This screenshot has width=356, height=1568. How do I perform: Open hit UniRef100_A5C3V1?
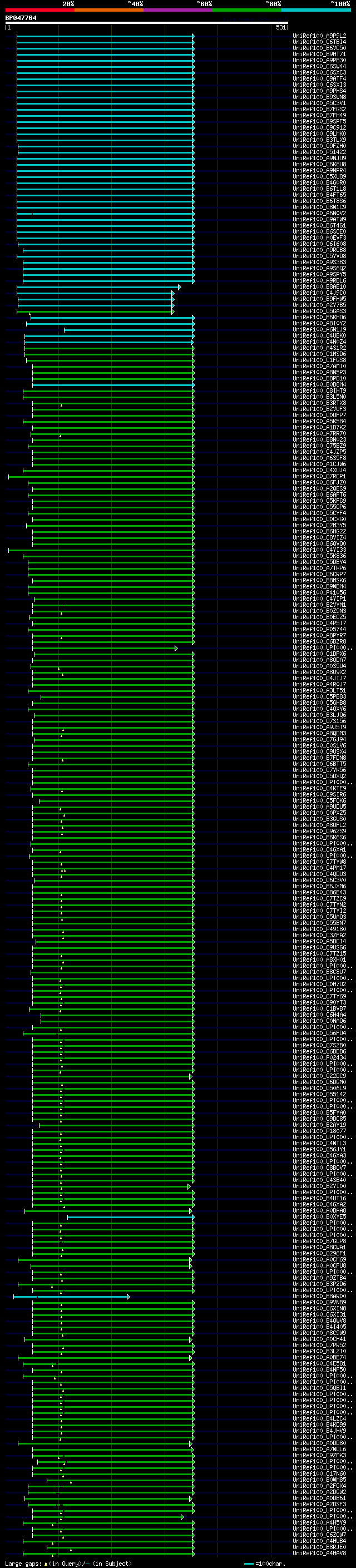[x=319, y=103]
